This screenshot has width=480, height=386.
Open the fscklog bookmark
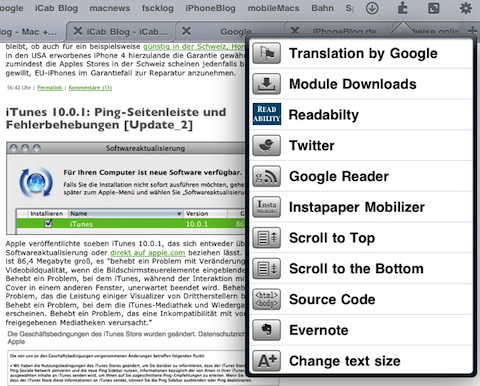(x=158, y=8)
